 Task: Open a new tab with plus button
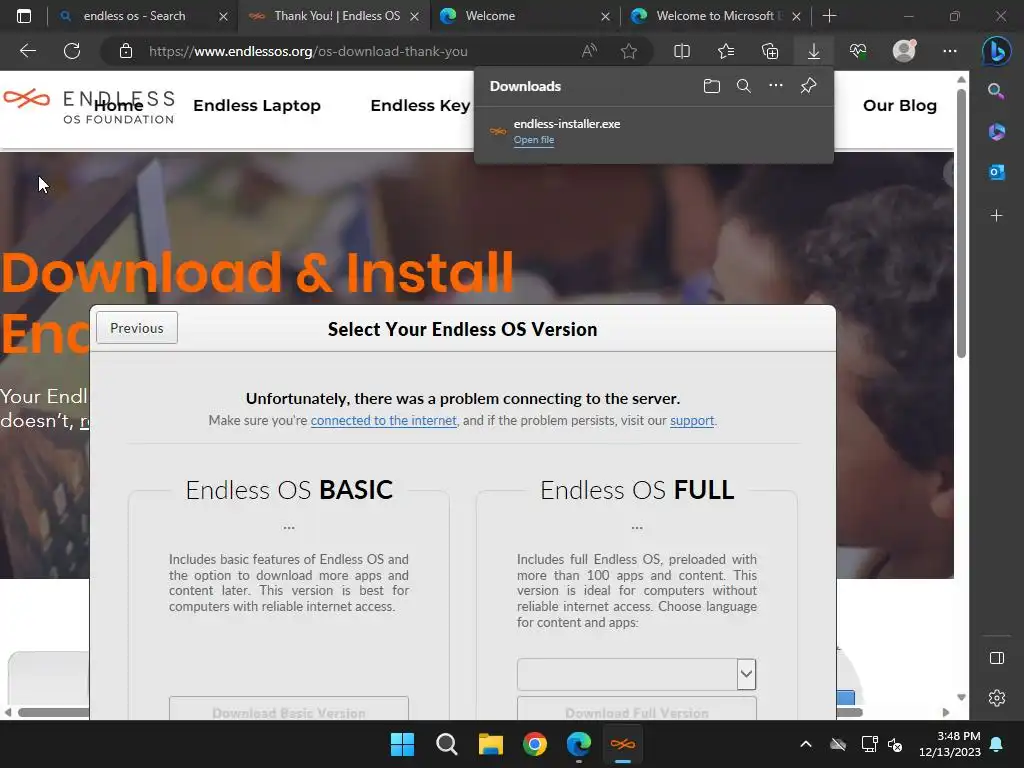[829, 16]
